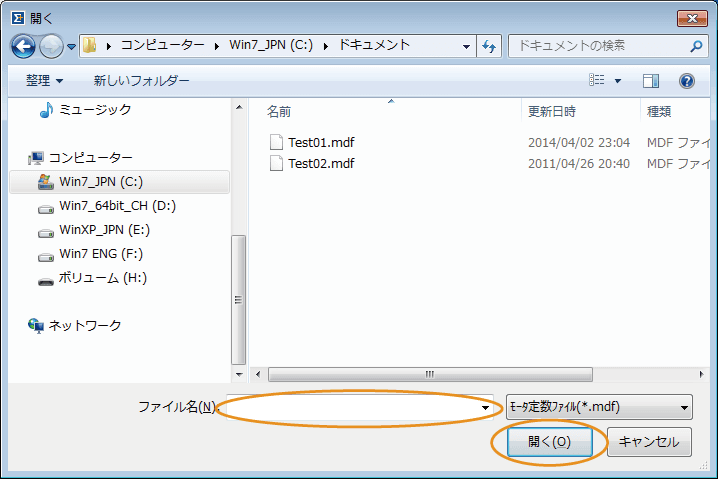
Task: Click the キャンセル button
Action: (649, 442)
